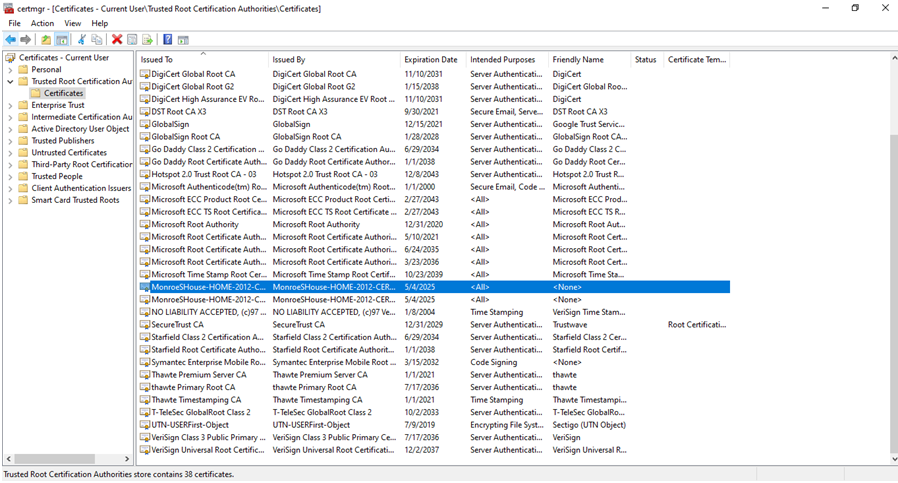This screenshot has width=898, height=483.
Task: Sort by Status column header
Action: click(x=647, y=60)
